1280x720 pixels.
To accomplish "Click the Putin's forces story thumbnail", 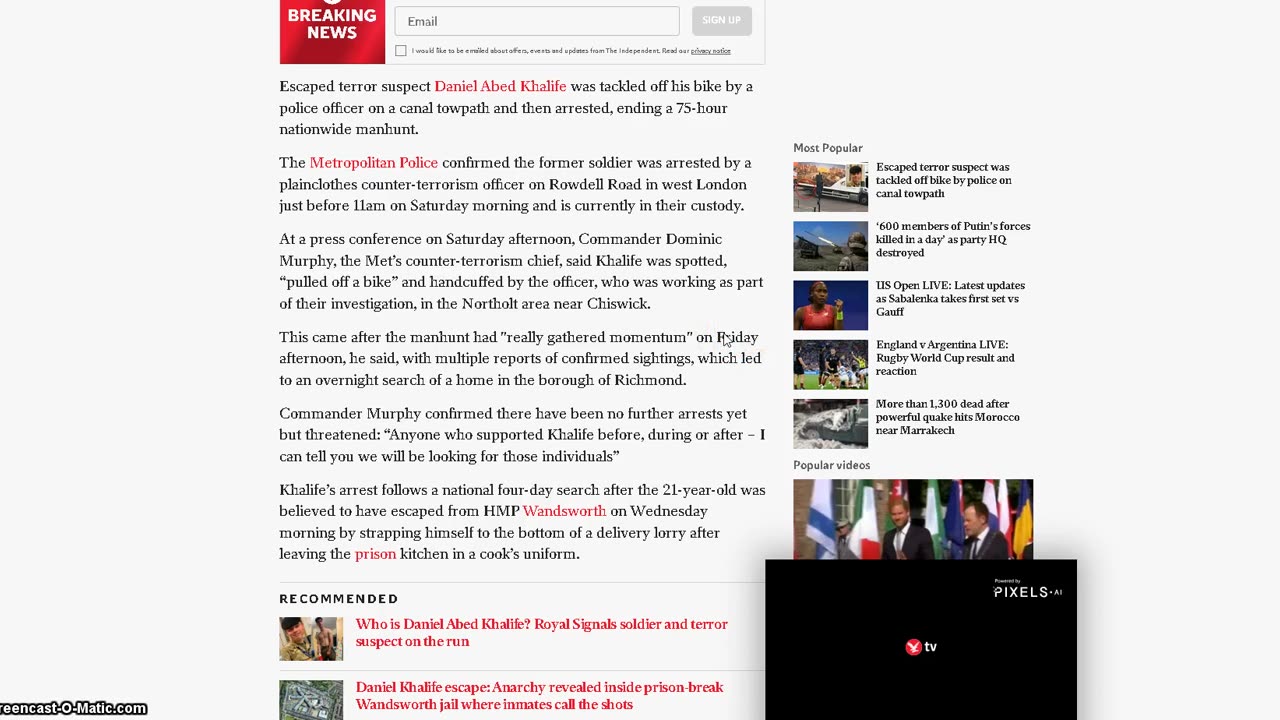I will click(x=831, y=246).
